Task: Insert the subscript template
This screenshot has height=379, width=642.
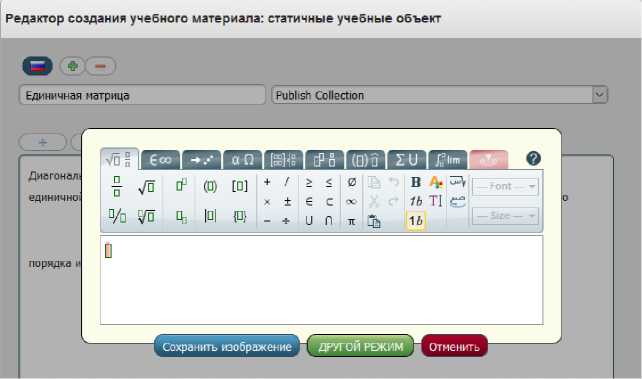Action: coord(181,217)
